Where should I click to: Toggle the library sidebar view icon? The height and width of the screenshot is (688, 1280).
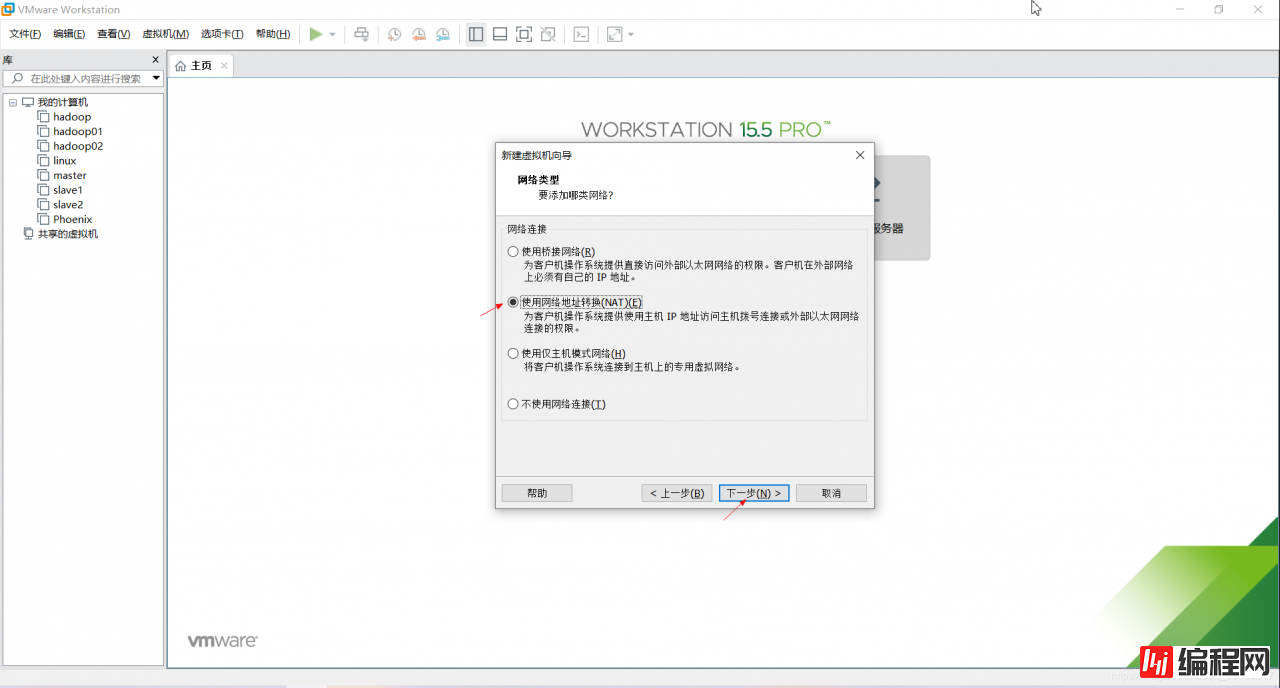click(476, 34)
